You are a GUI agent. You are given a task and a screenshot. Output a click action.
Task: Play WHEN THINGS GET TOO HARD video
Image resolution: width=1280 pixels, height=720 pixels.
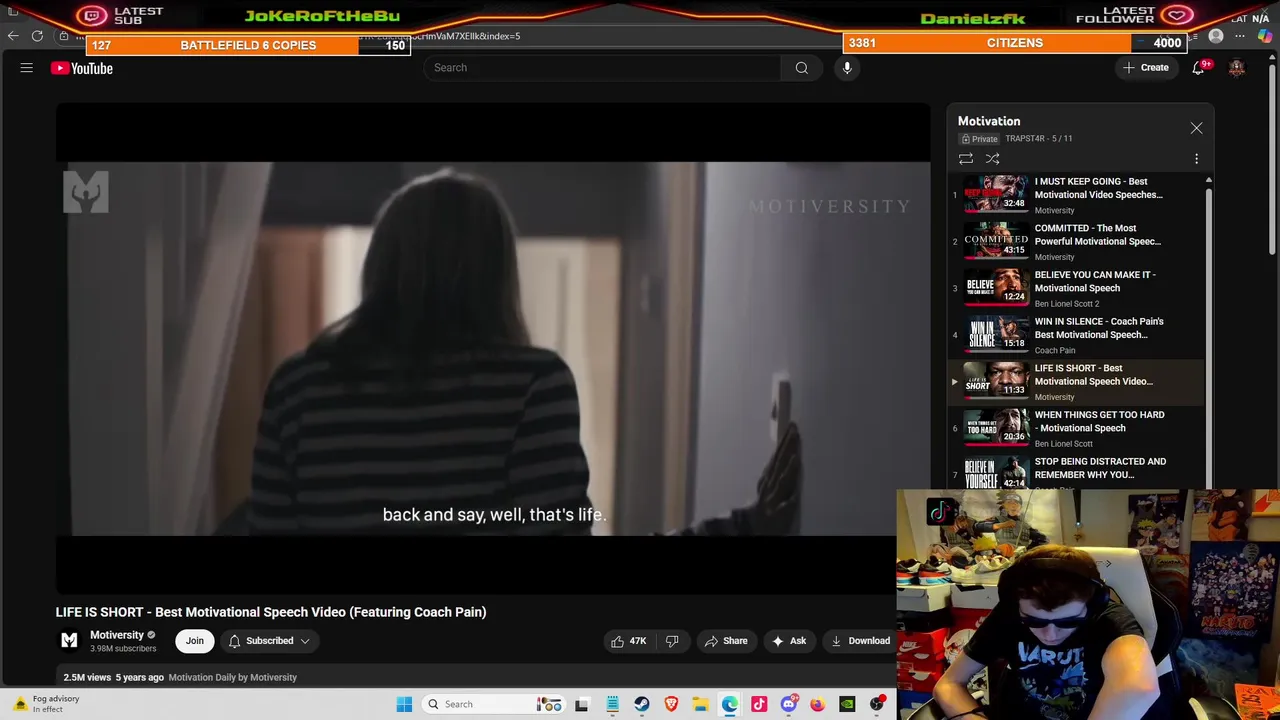(1076, 428)
